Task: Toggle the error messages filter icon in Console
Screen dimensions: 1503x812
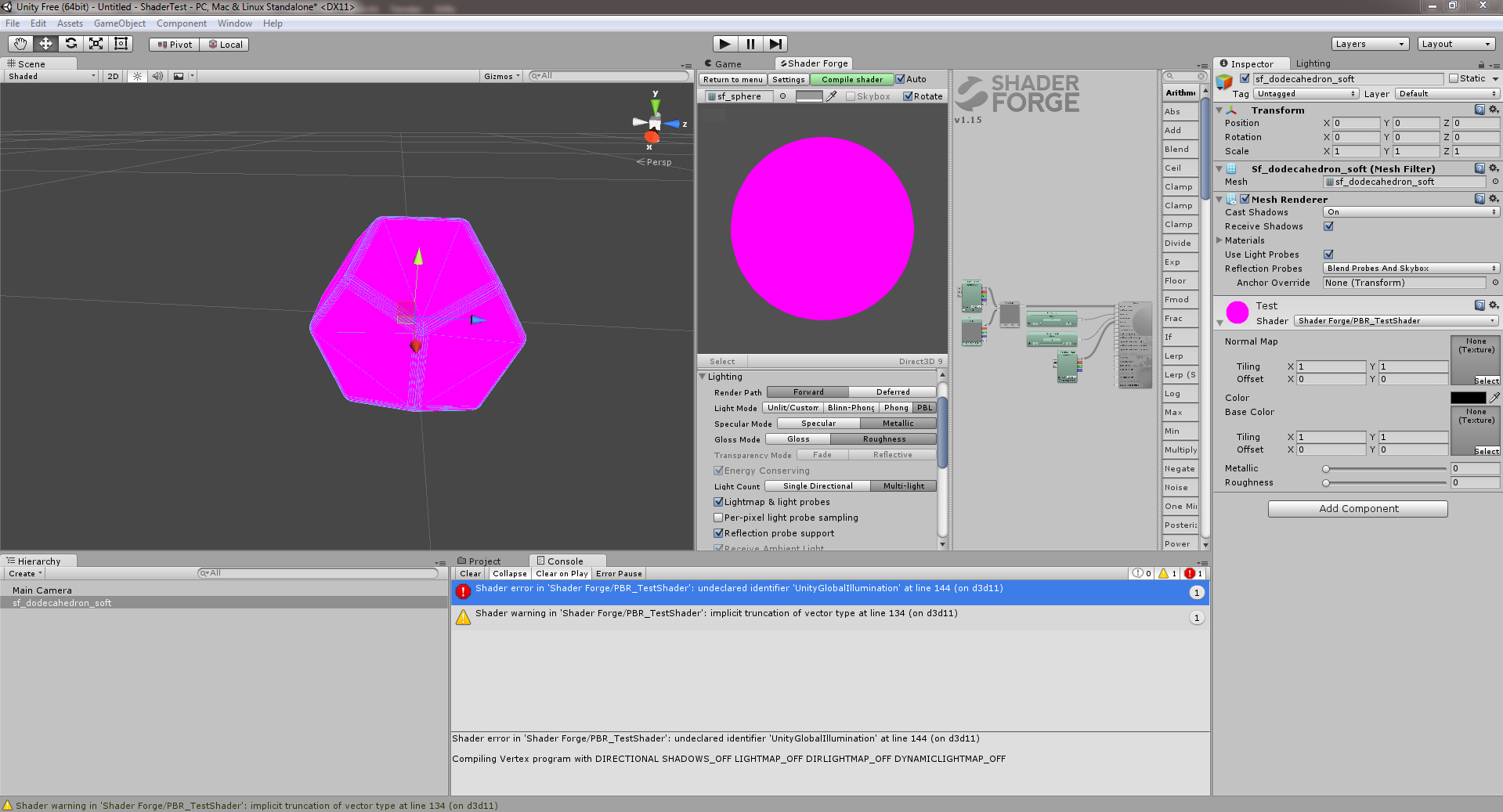Action: [x=1194, y=573]
